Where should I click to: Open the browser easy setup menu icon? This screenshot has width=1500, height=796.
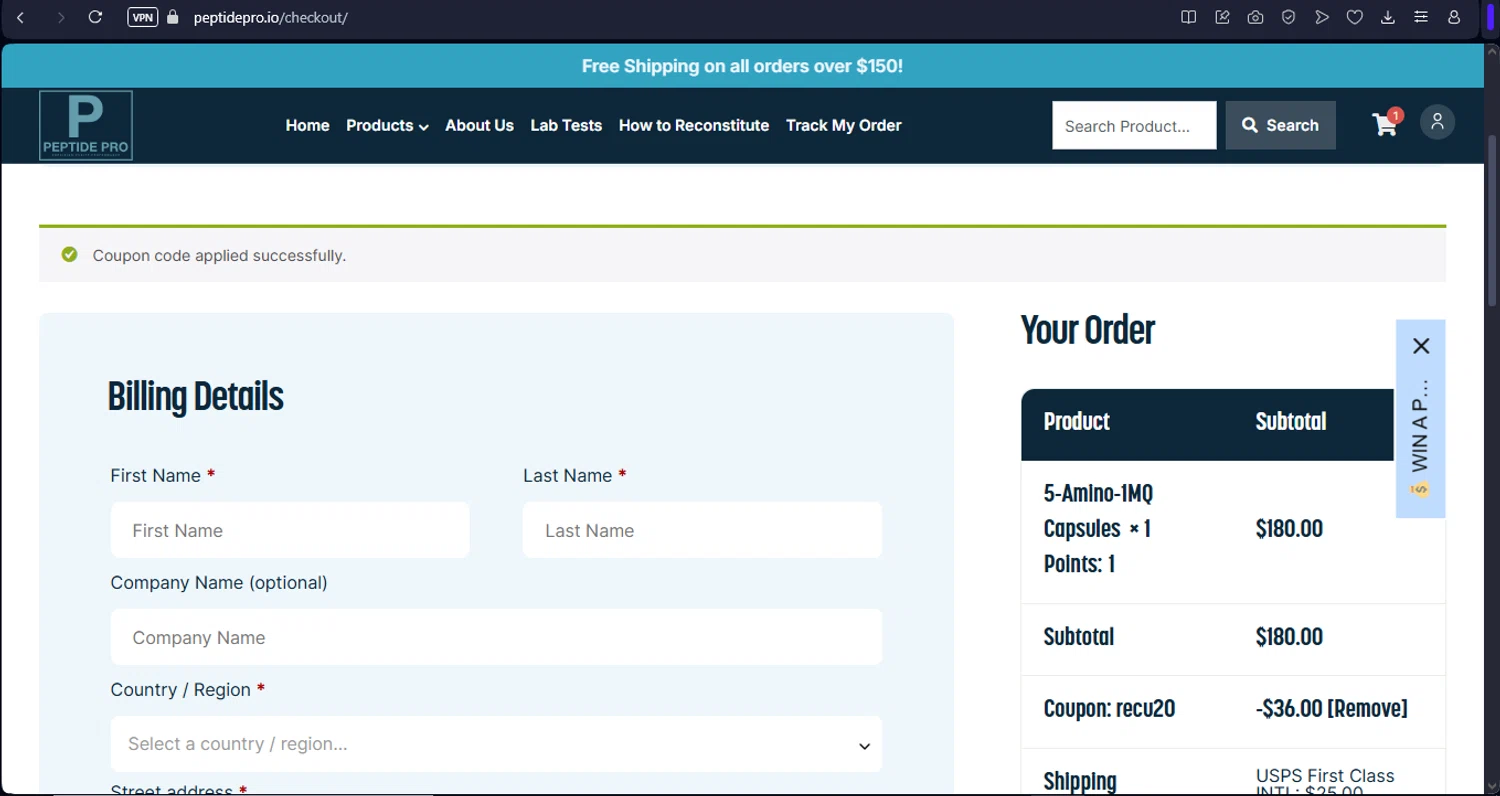pos(1421,17)
